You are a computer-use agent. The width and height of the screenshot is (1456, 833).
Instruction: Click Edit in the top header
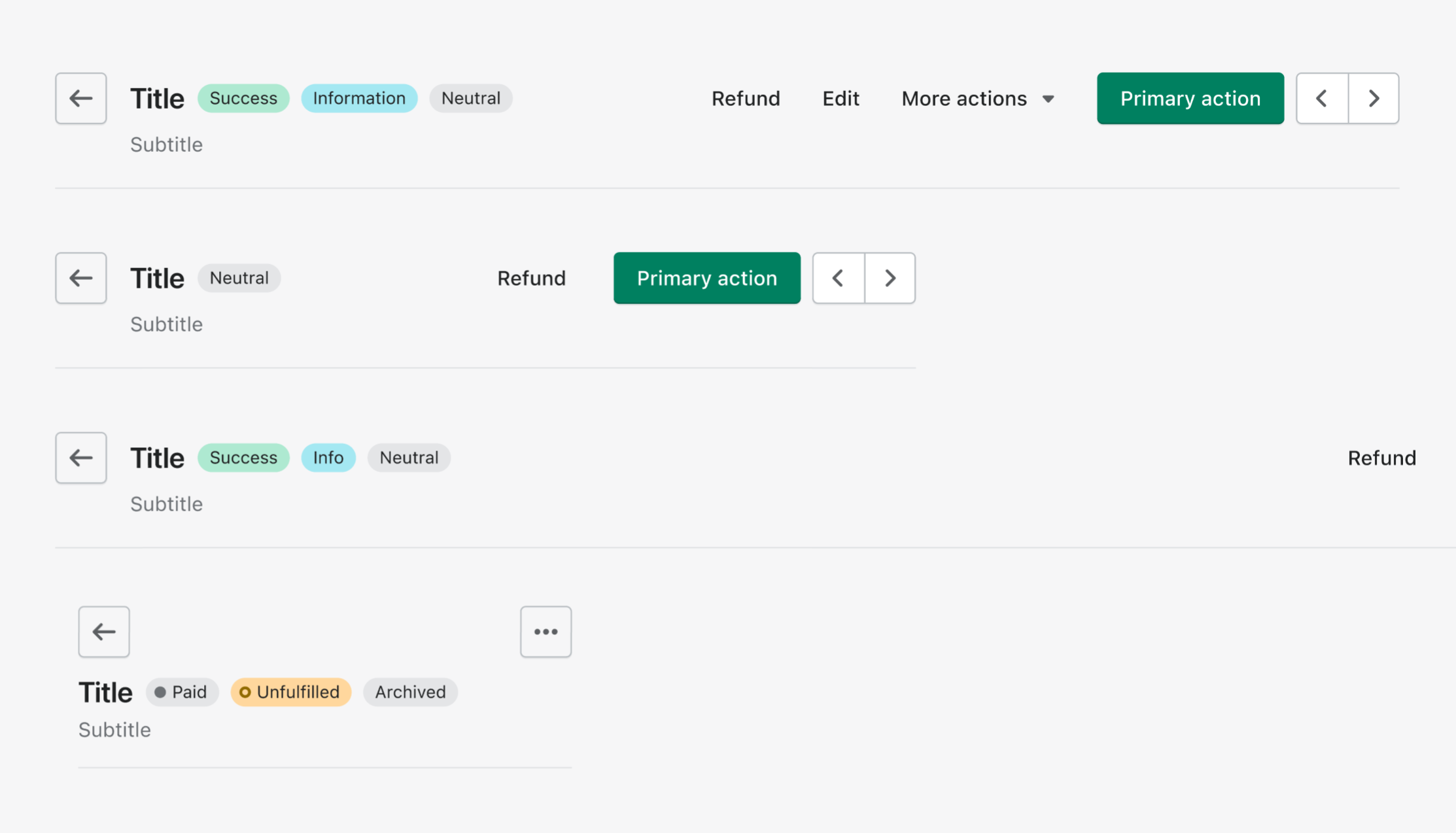[841, 98]
